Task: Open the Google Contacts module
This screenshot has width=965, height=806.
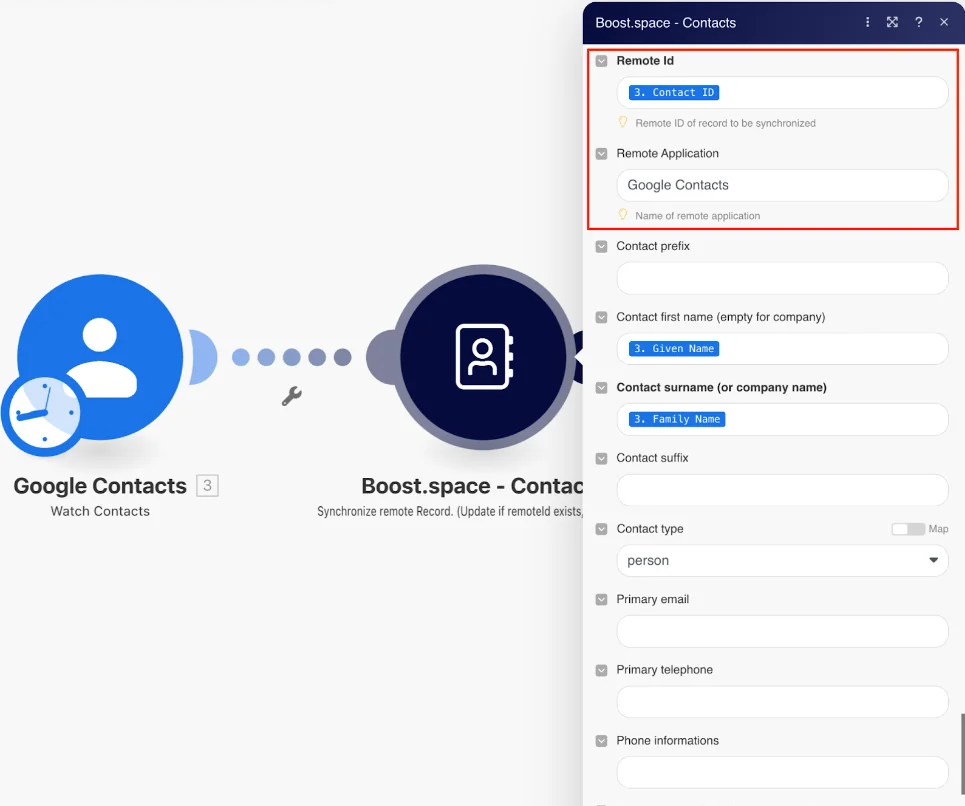Action: click(100, 357)
